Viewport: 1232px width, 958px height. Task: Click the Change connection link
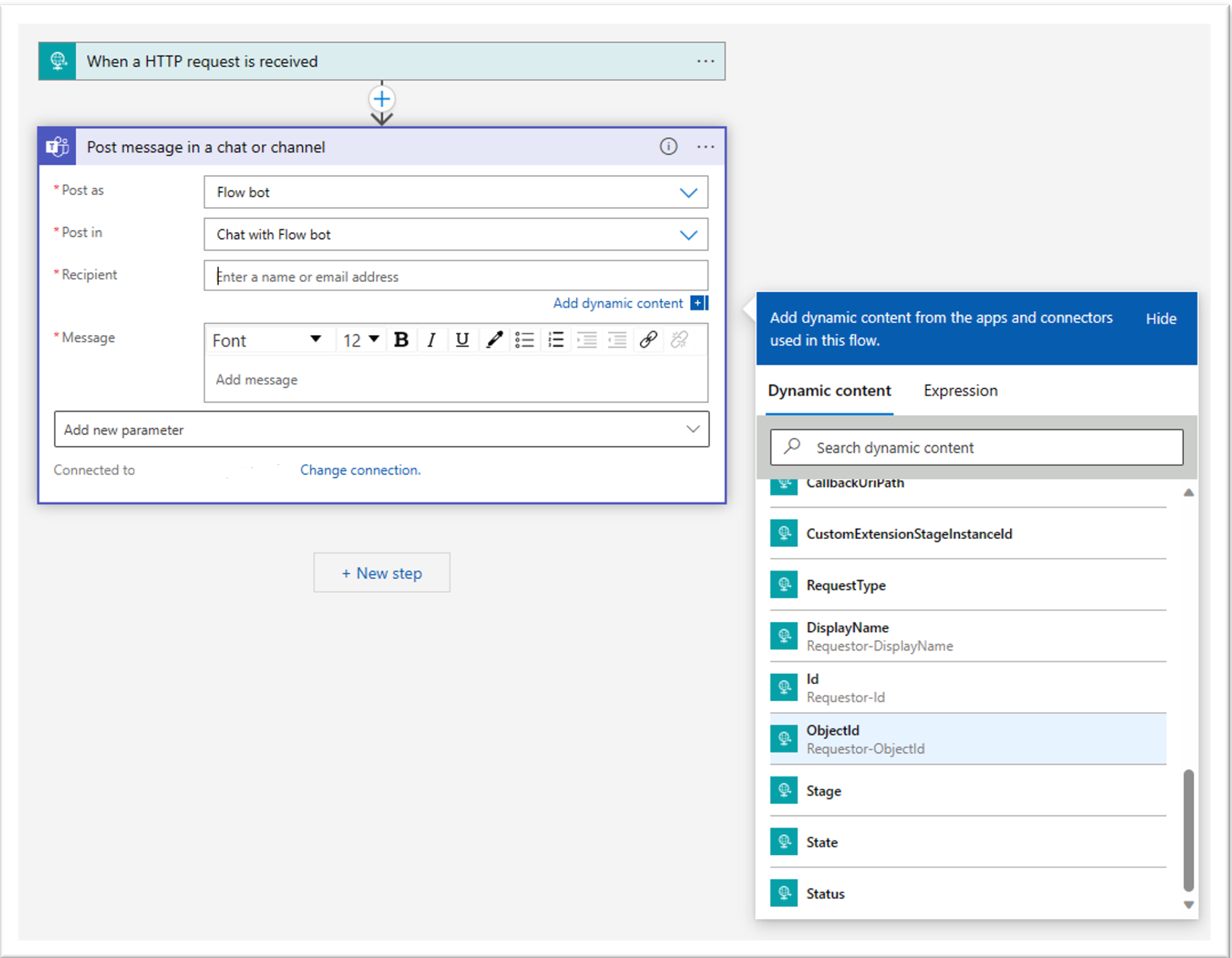click(x=360, y=470)
